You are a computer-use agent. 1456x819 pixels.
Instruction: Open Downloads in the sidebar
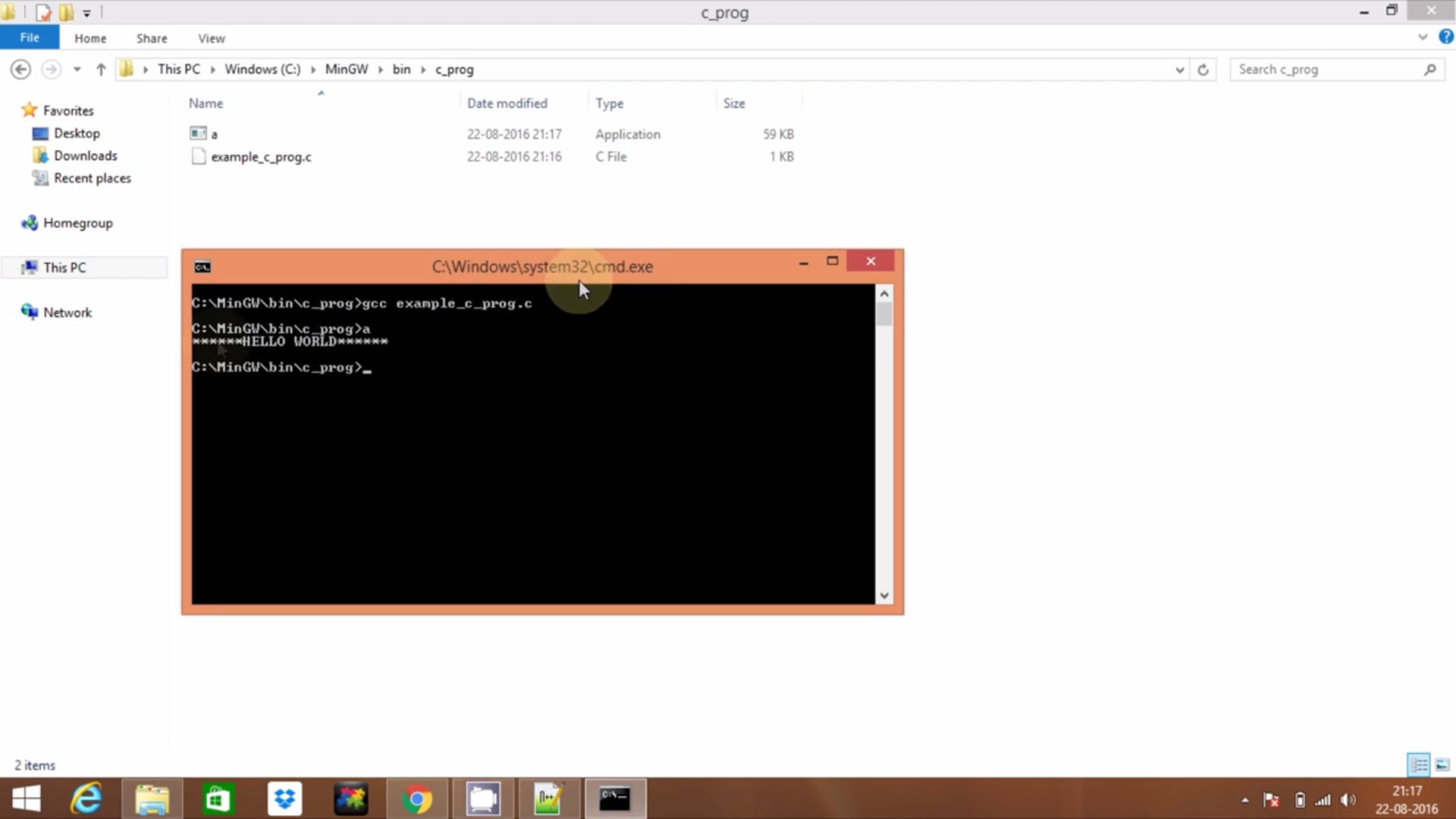click(x=85, y=155)
